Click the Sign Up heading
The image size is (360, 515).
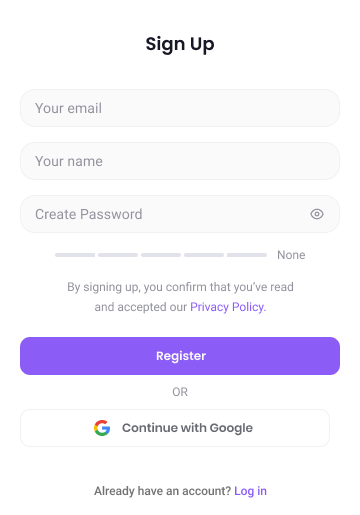[180, 44]
